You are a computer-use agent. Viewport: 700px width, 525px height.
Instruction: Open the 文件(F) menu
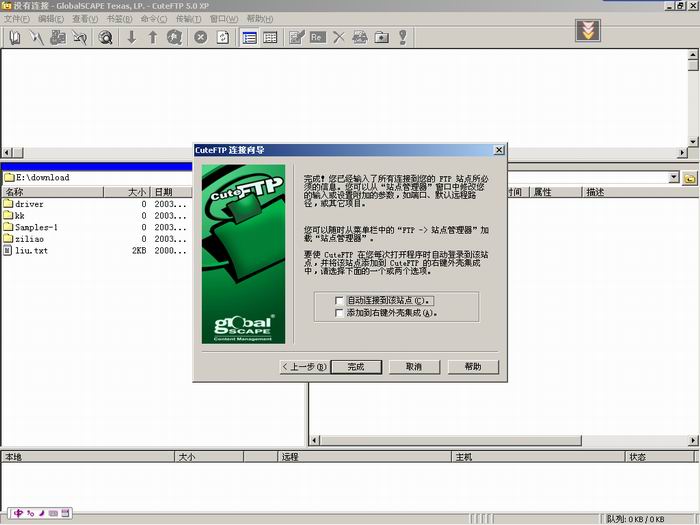[17, 19]
